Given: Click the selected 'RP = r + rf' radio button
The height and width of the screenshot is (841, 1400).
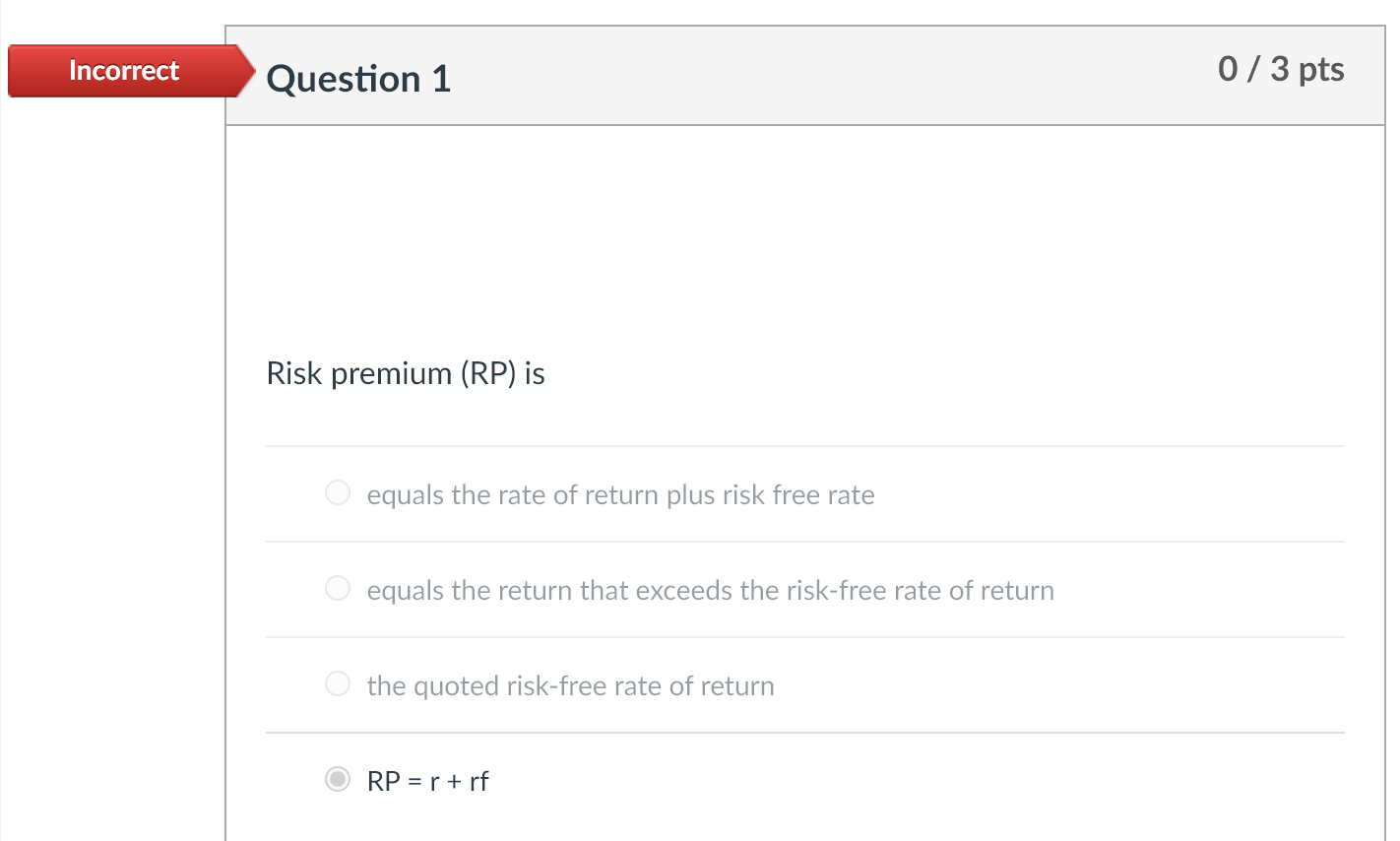Looking at the screenshot, I should [338, 779].
